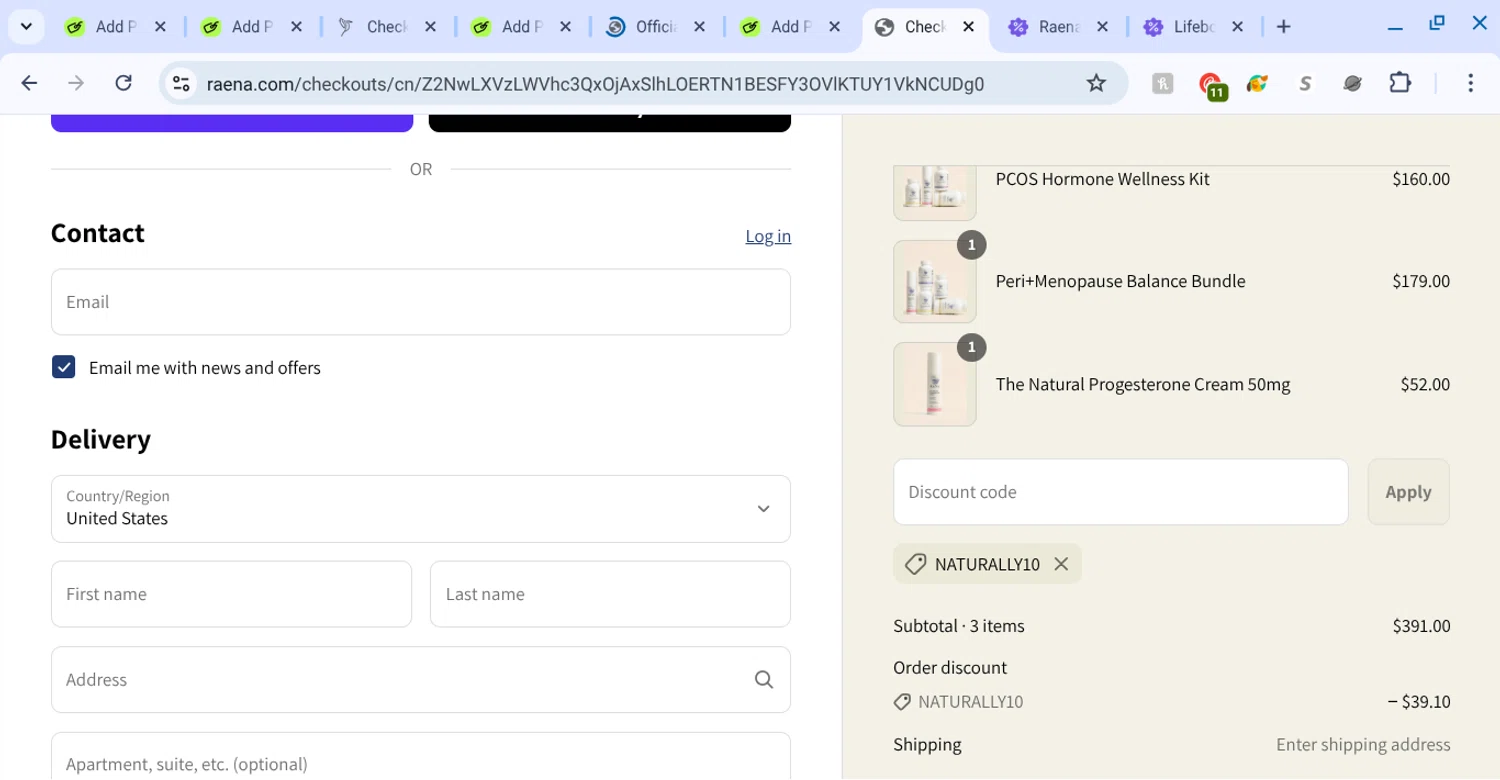
Task: Click the address search magnifier icon
Action: (764, 680)
